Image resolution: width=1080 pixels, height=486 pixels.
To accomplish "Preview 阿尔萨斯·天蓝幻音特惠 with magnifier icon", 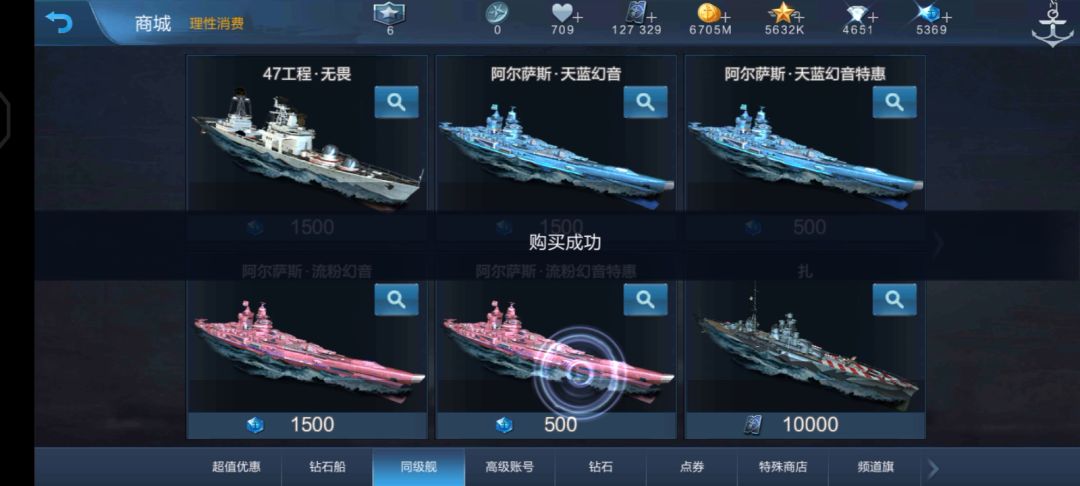I will [x=894, y=102].
